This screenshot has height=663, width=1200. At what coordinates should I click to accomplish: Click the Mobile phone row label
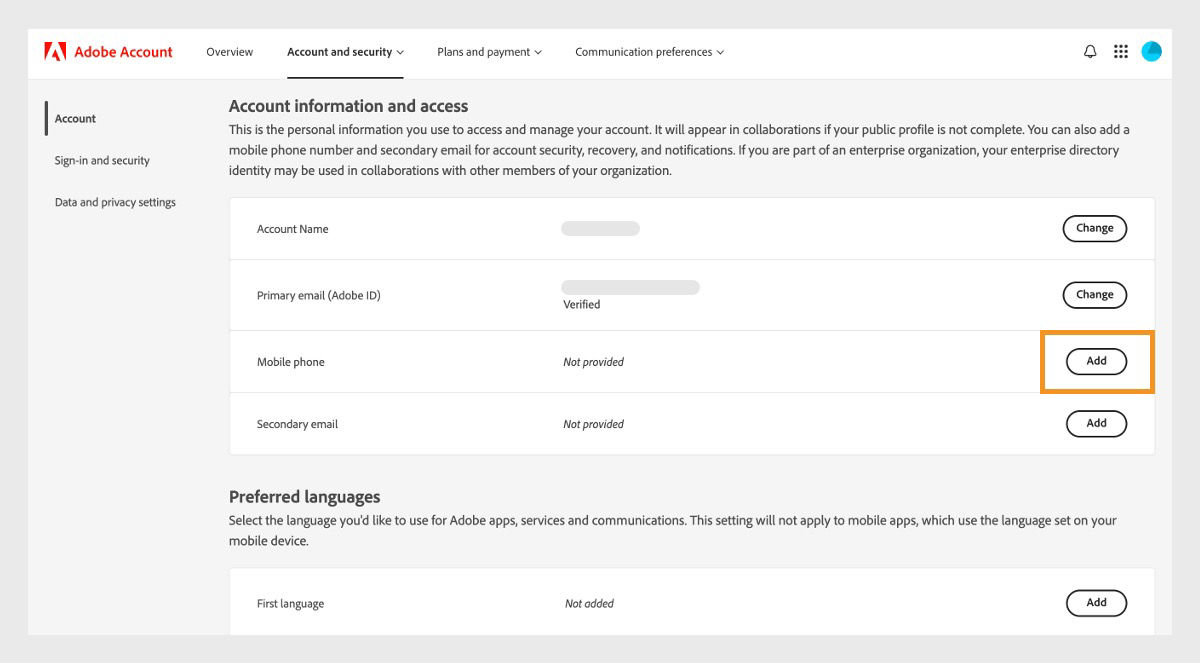[x=291, y=362]
